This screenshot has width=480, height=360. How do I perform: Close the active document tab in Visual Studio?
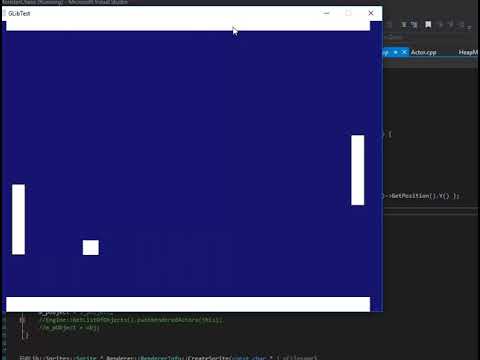[404, 52]
